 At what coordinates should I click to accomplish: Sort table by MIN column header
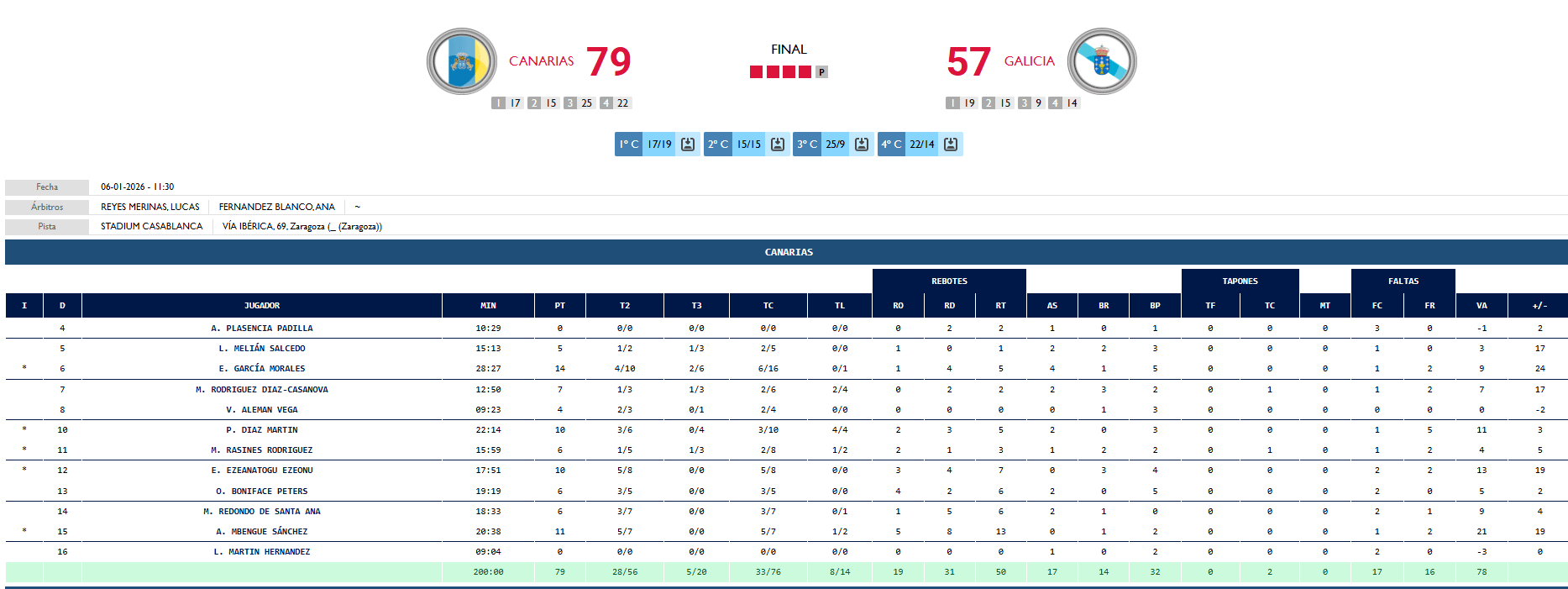[x=488, y=306]
